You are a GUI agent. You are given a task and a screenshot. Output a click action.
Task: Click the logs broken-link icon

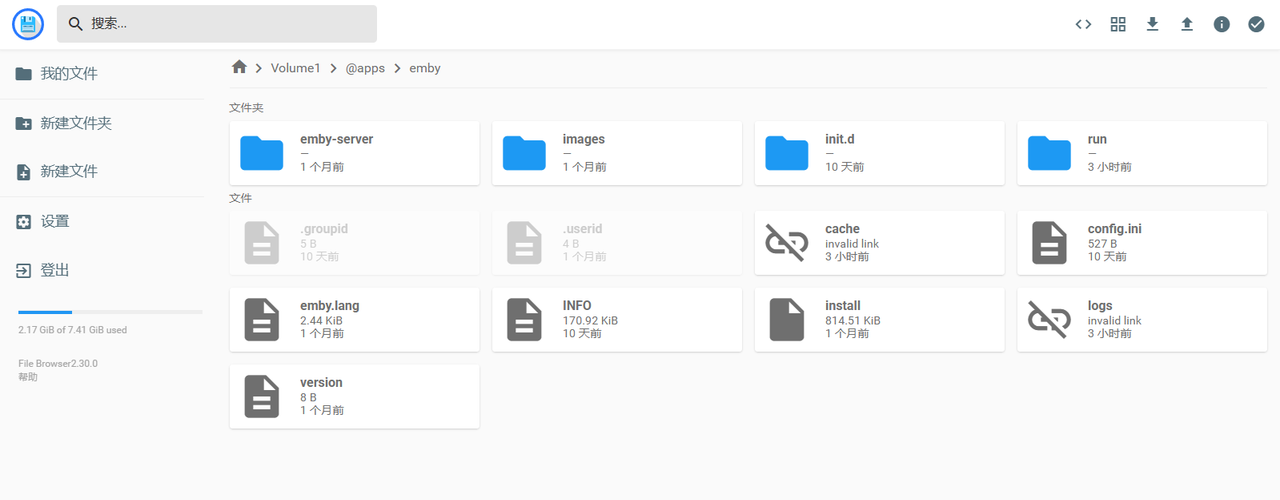1049,320
